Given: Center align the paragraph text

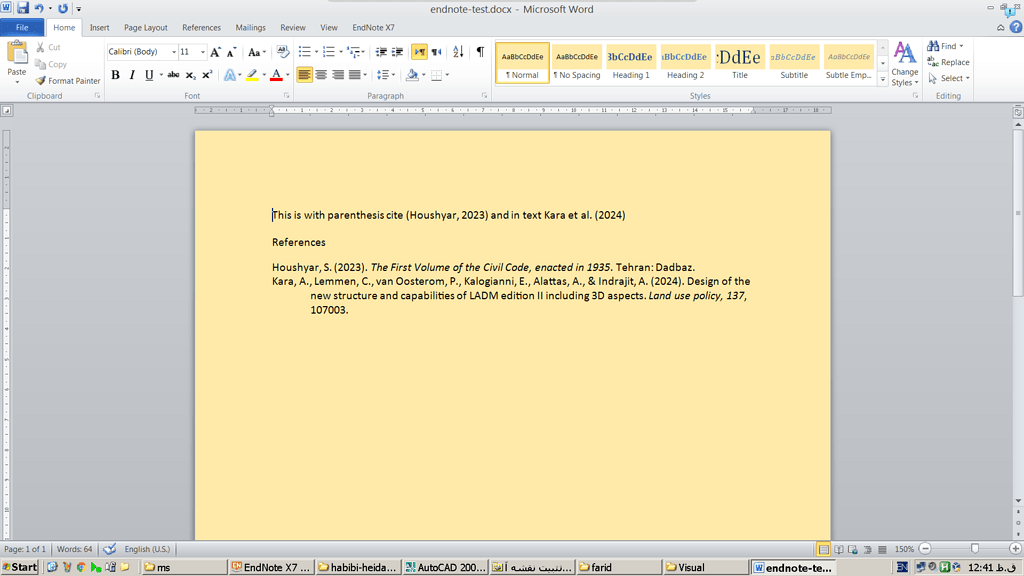Looking at the screenshot, I should point(319,75).
